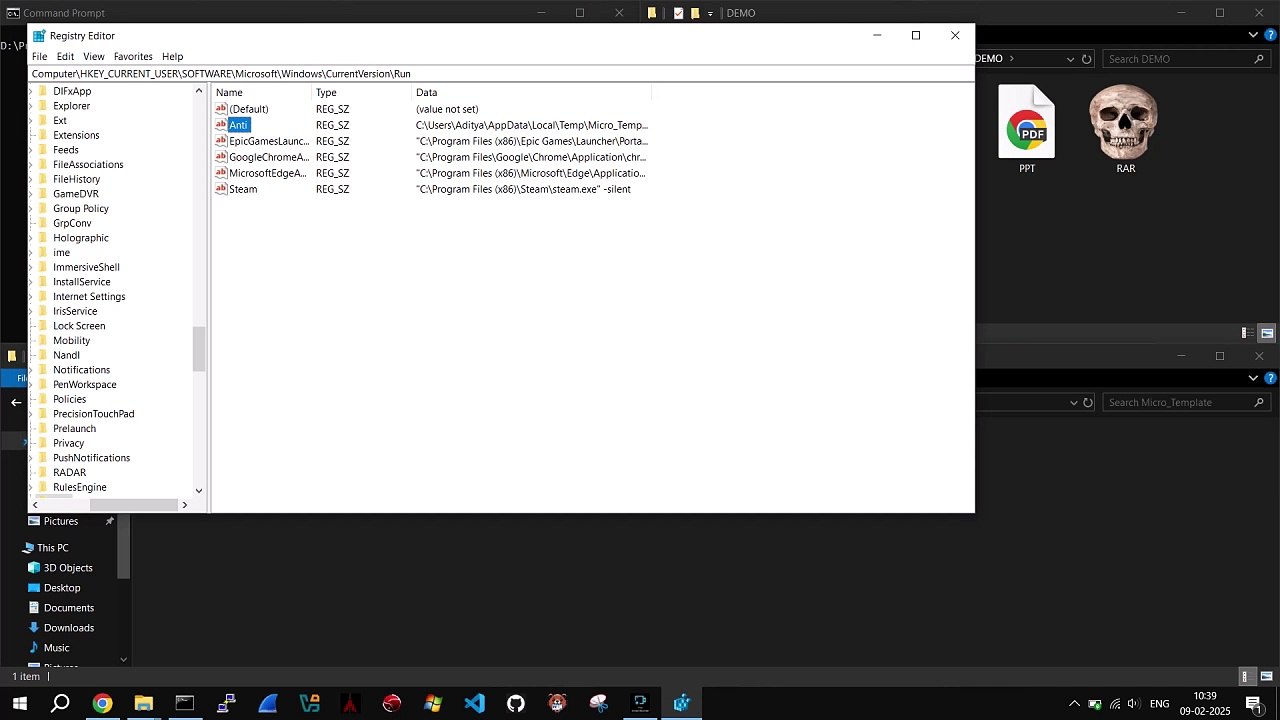Open the Edit menu in Registry Editor
This screenshot has height=720, width=1280.
point(65,57)
